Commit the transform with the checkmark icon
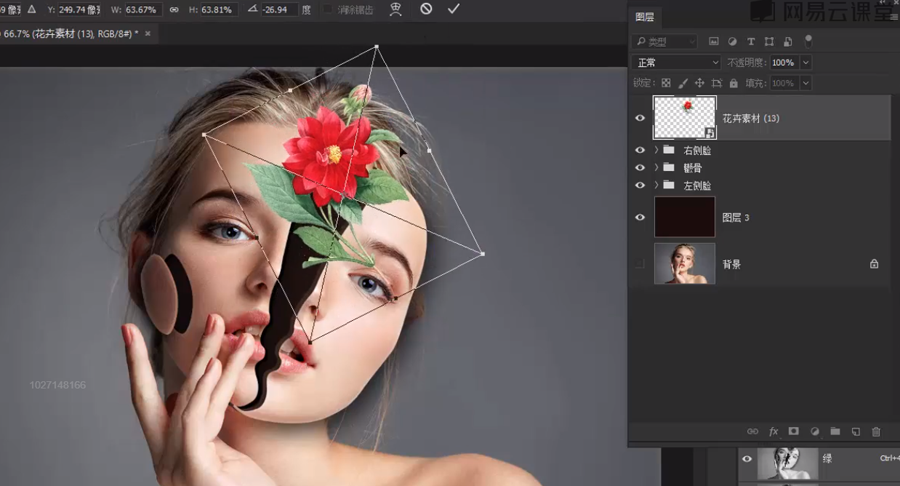Viewport: 900px width, 486px height. [454, 8]
